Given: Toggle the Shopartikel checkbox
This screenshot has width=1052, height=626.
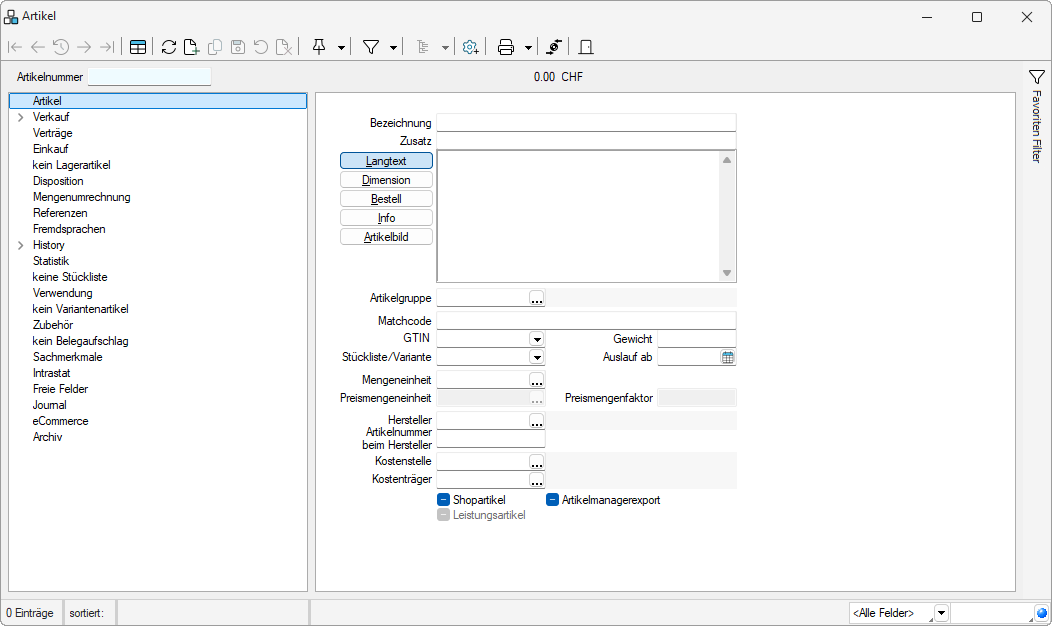Looking at the screenshot, I should (x=443, y=500).
